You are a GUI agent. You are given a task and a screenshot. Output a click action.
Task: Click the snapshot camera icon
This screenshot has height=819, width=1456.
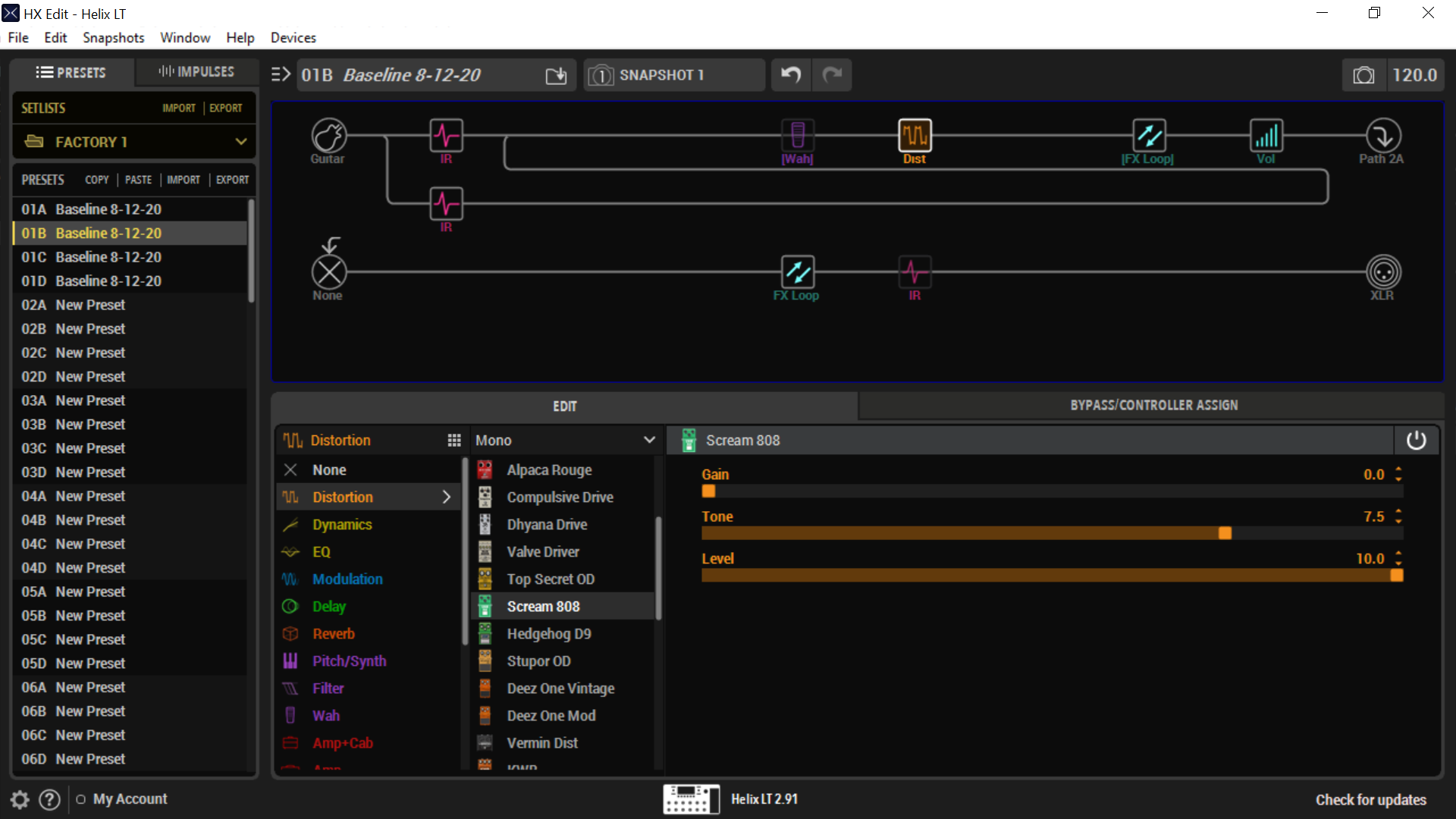pos(1363,75)
